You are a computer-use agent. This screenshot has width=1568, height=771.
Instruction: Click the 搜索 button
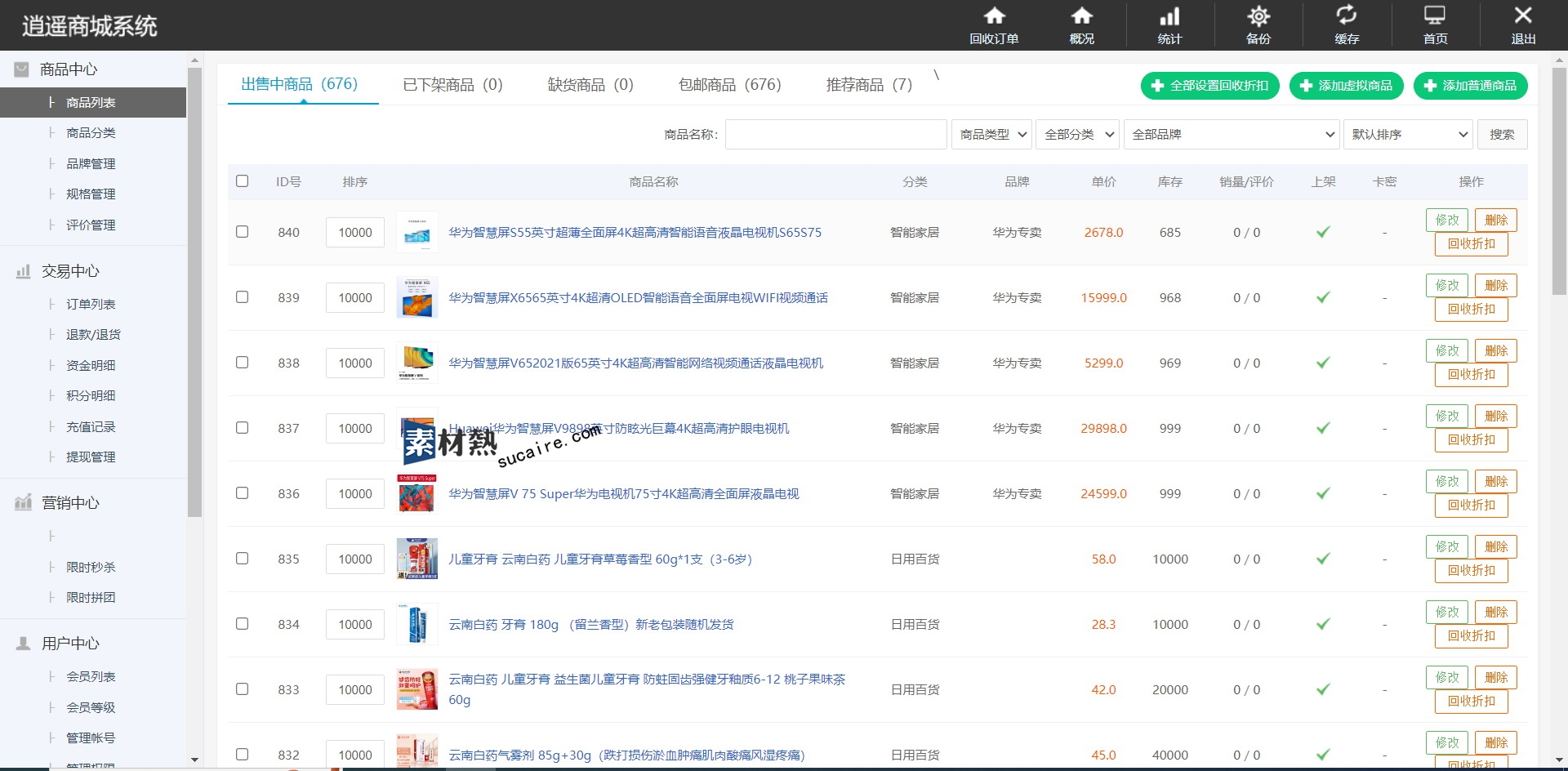pyautogui.click(x=1502, y=135)
